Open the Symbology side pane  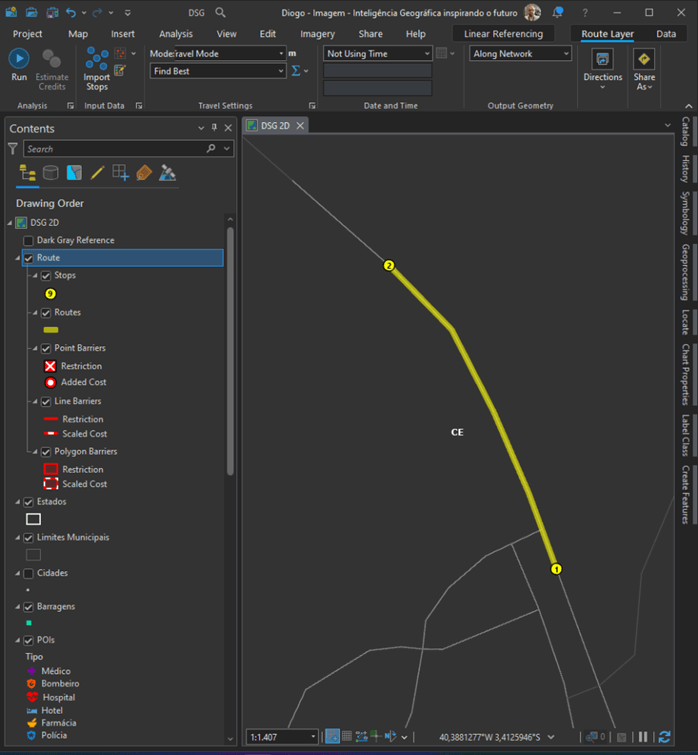(685, 212)
